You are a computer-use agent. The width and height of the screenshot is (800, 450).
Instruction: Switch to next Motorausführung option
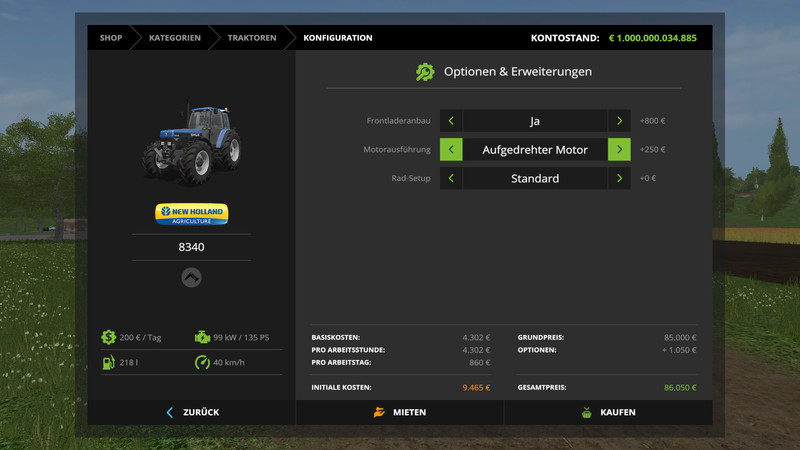coord(619,150)
